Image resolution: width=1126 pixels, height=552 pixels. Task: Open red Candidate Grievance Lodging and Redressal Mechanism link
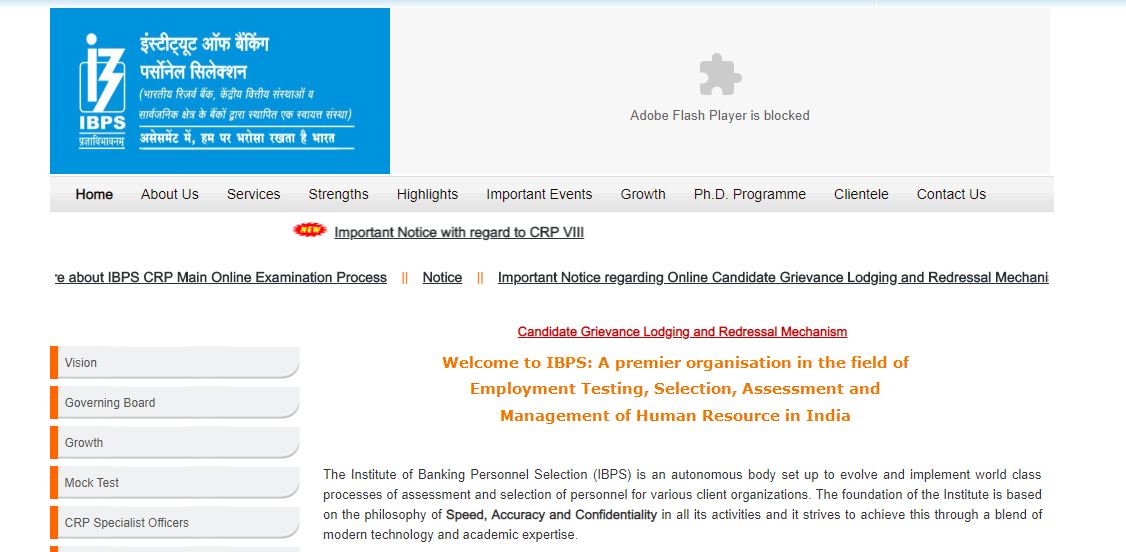(682, 332)
